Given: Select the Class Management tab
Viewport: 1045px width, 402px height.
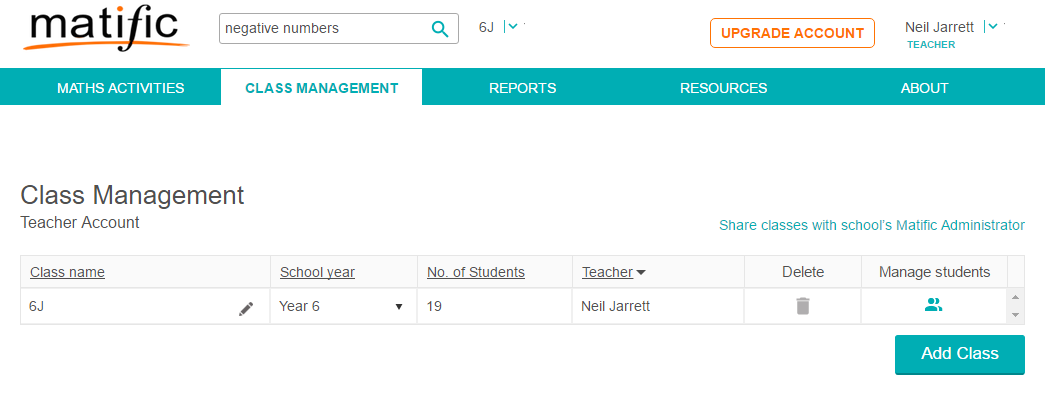Looking at the screenshot, I should pos(321,88).
